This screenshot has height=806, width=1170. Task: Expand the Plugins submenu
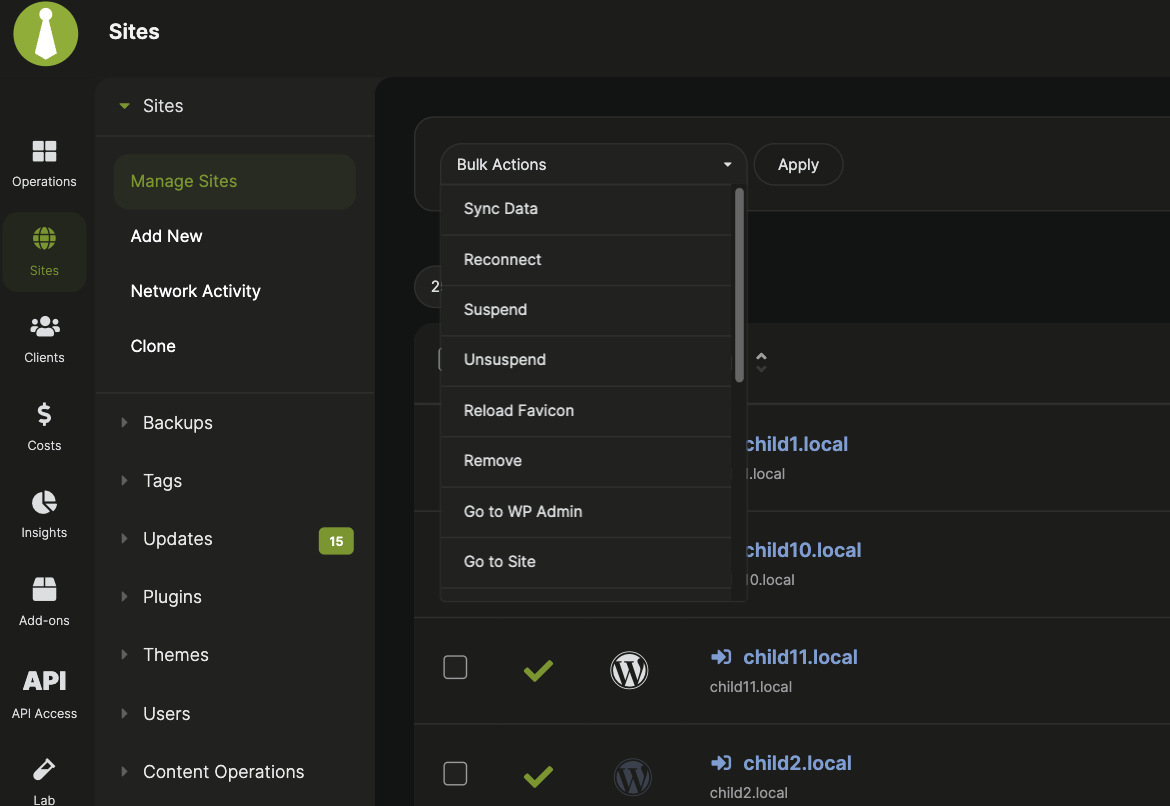[x=124, y=596]
